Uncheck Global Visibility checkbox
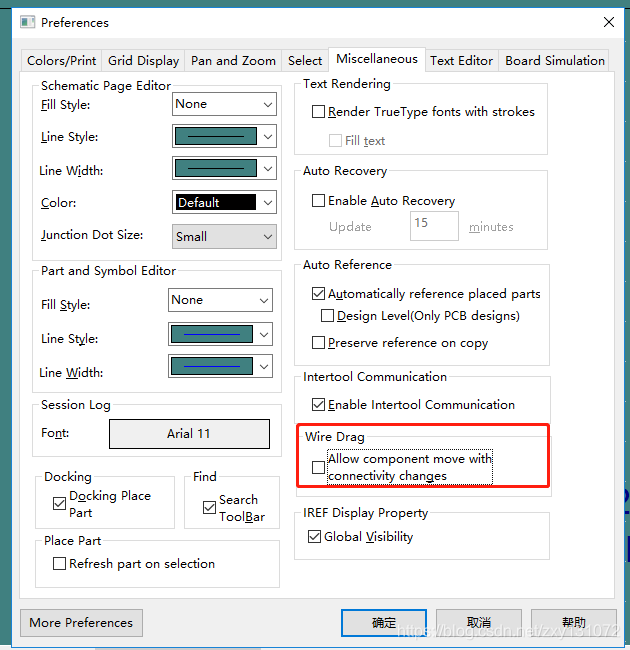Screen dimensions: 630x650 (315, 537)
